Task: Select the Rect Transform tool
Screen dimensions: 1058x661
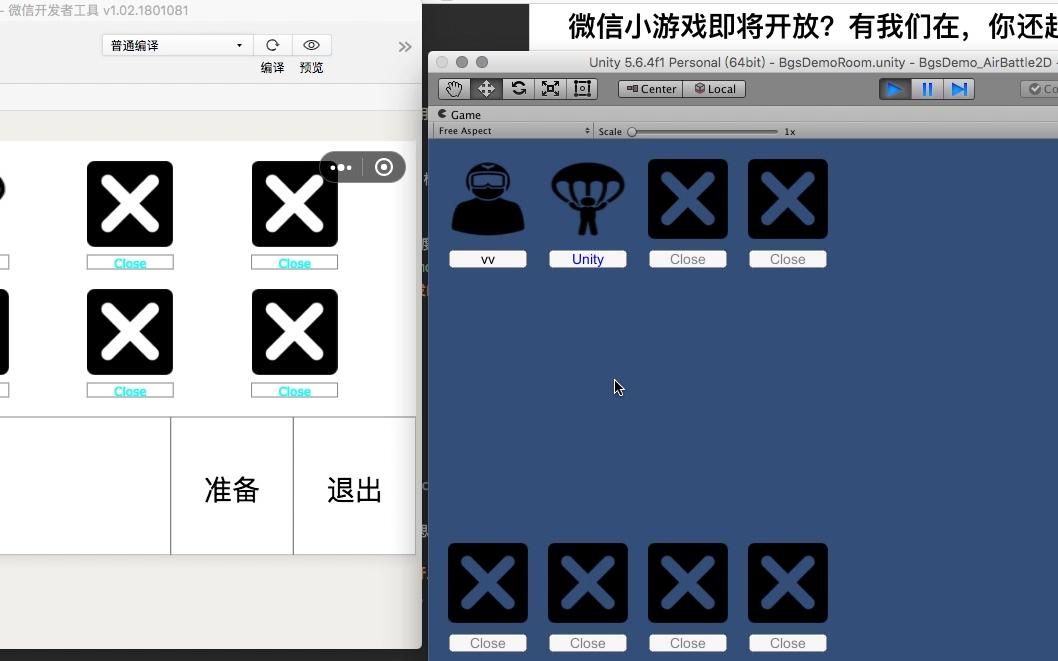Action: point(581,88)
